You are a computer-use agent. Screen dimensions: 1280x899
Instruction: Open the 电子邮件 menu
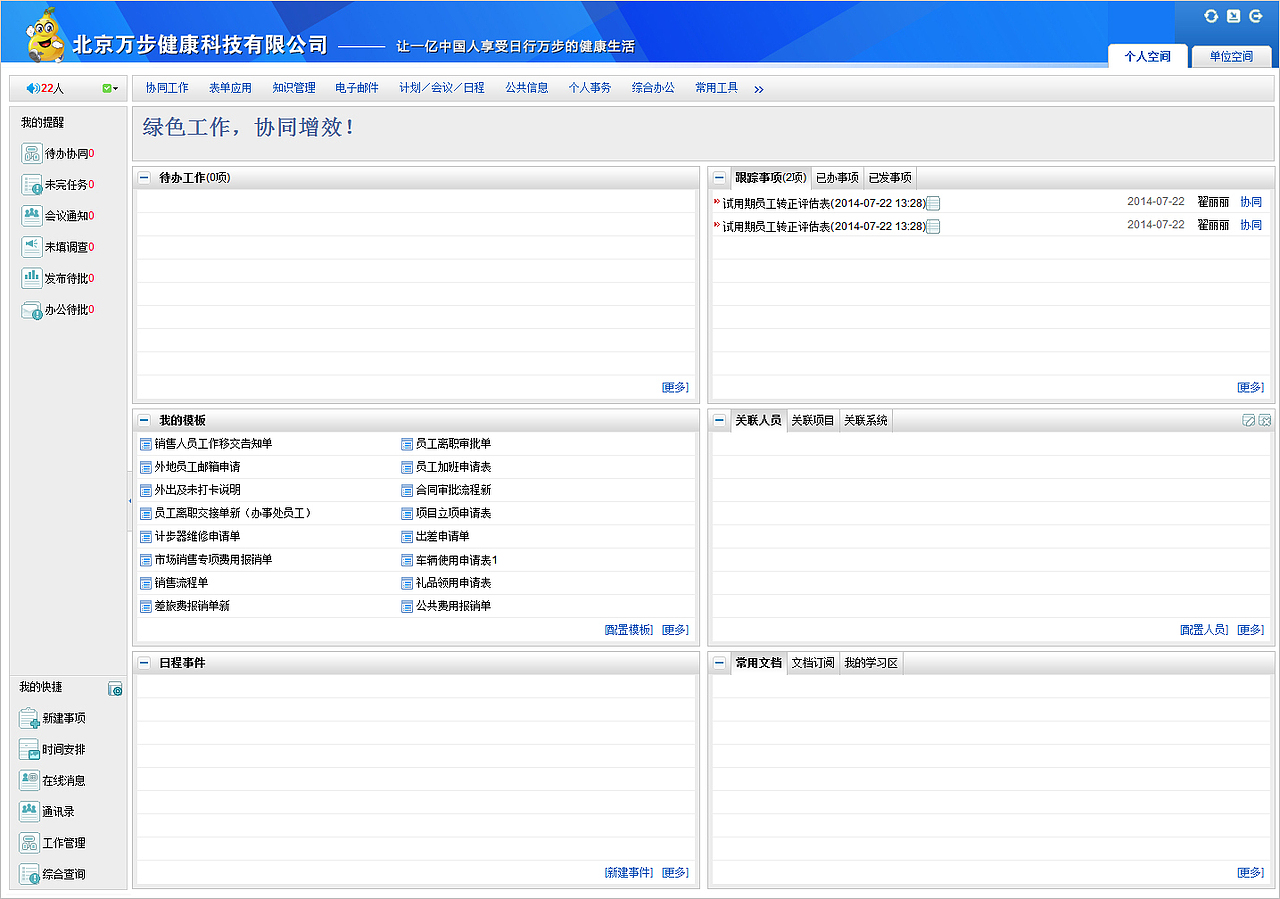click(357, 88)
